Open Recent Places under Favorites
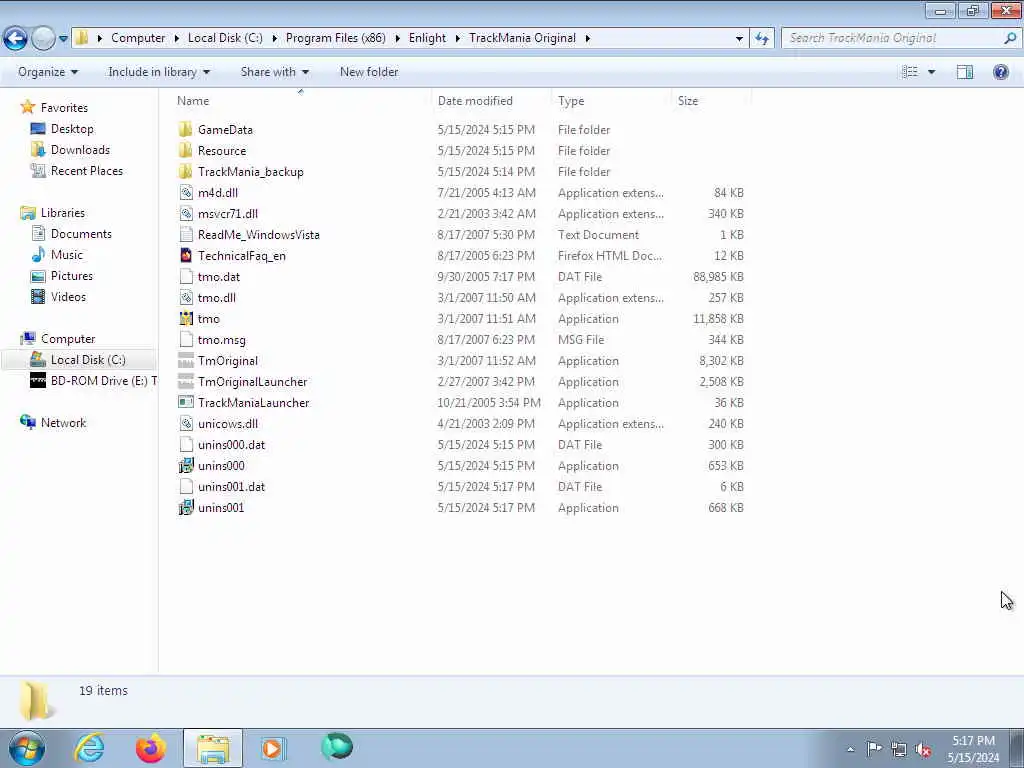Image resolution: width=1024 pixels, height=768 pixels. [86, 170]
